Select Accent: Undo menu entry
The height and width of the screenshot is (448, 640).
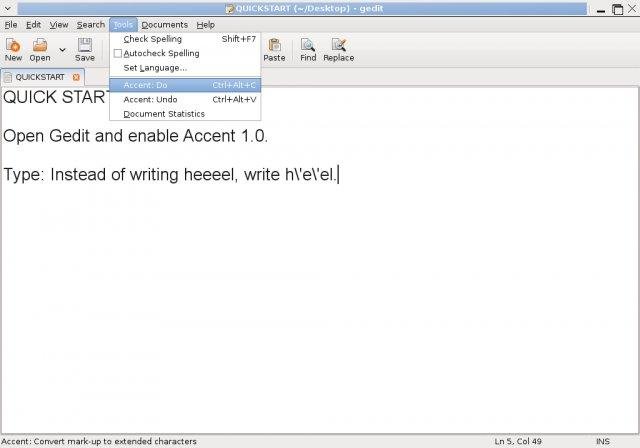click(185, 100)
